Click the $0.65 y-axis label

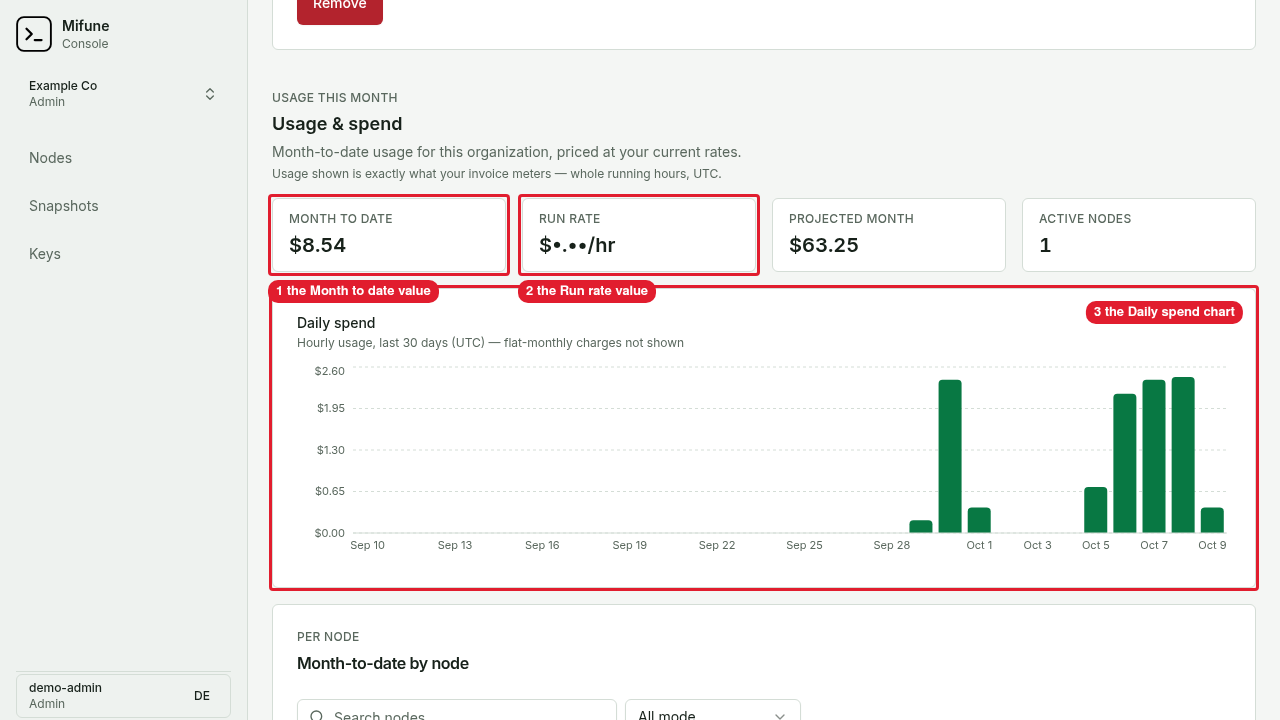coord(330,491)
